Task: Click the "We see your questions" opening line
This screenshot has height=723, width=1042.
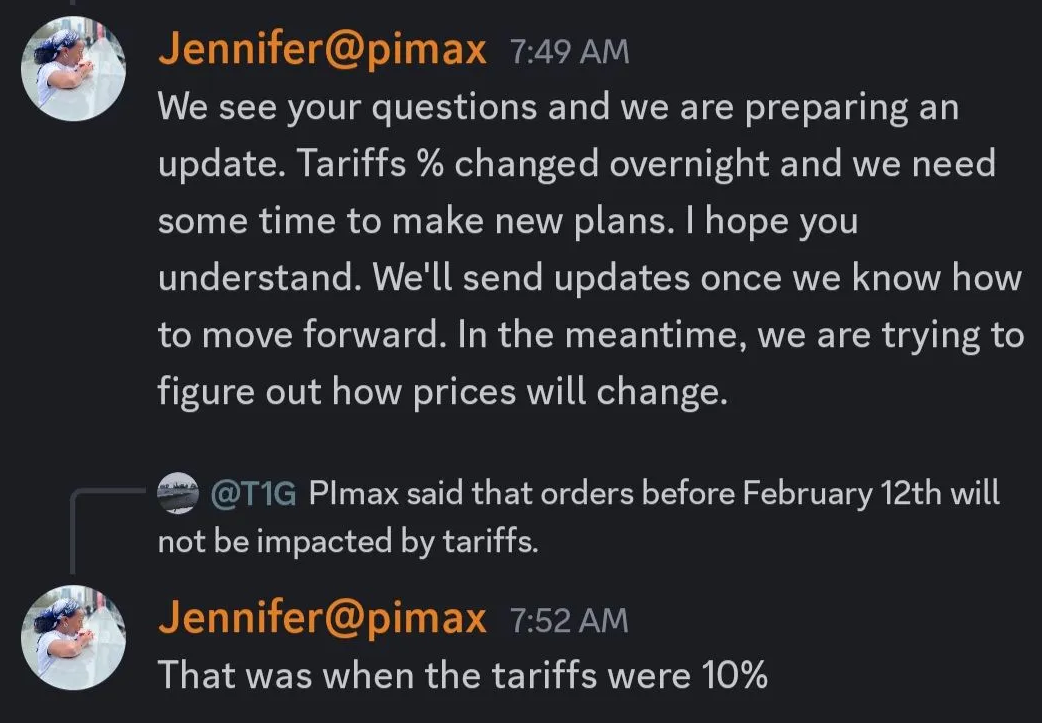Action: pyautogui.click(x=557, y=107)
